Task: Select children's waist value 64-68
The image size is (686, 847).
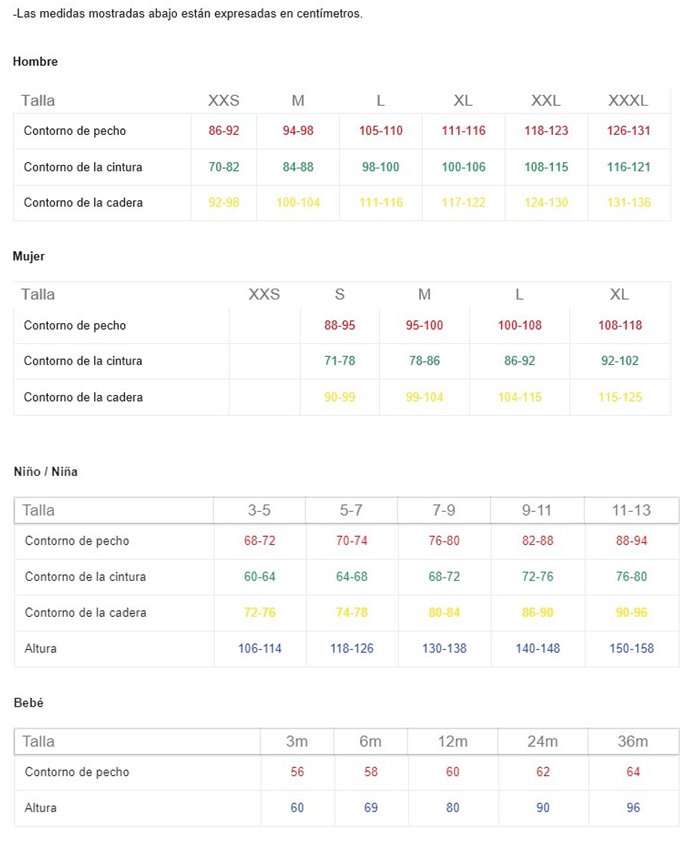Action: (x=352, y=577)
